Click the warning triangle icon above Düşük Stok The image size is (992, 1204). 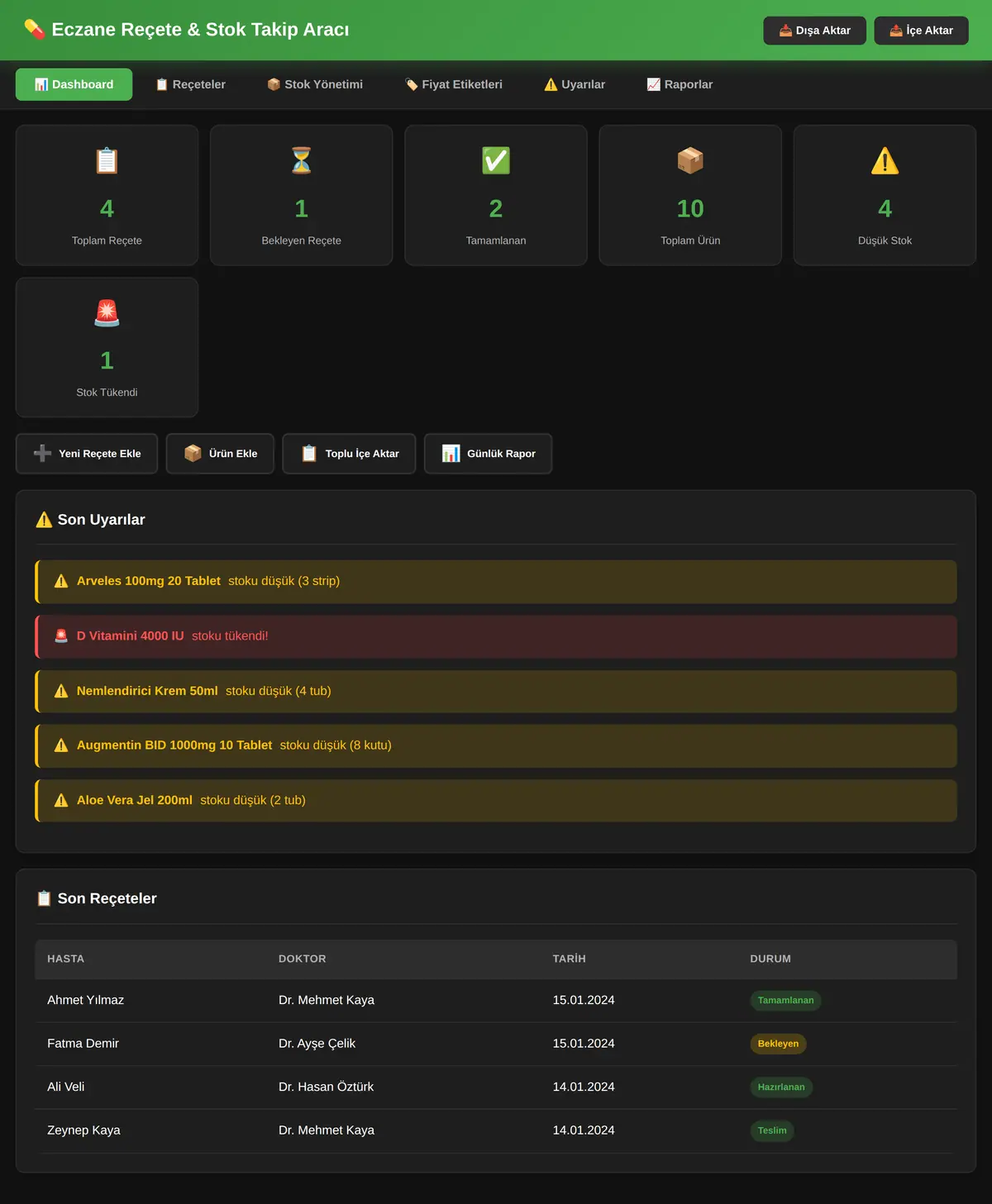tap(885, 160)
